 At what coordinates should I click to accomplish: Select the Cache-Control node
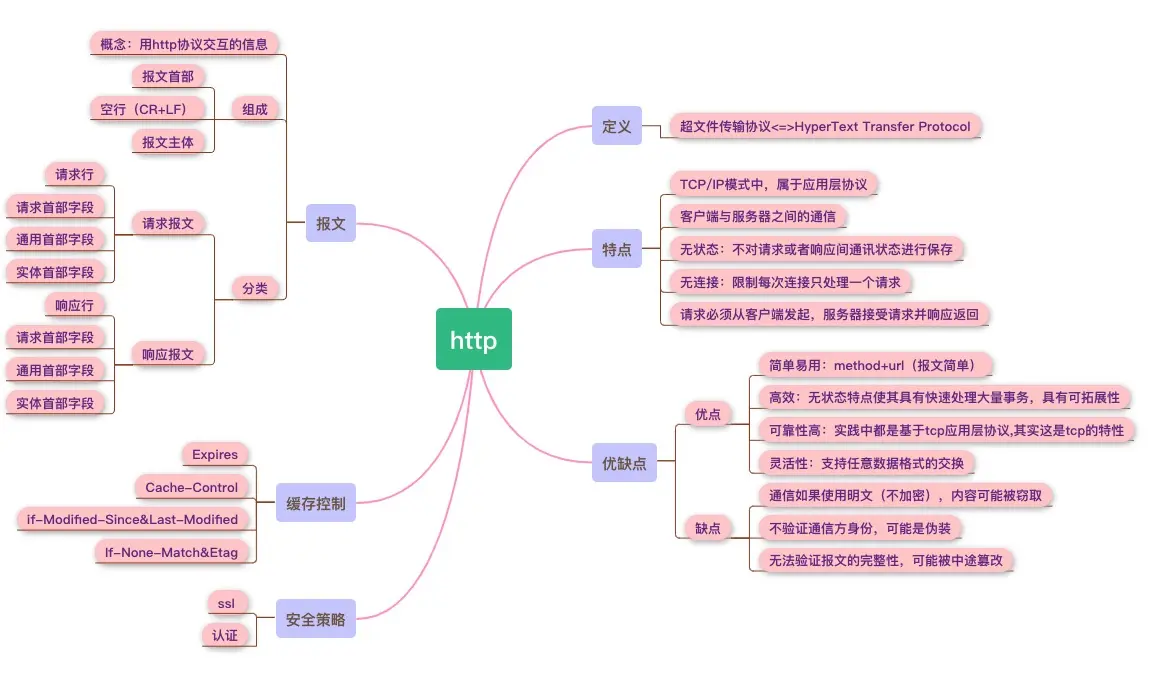click(192, 487)
